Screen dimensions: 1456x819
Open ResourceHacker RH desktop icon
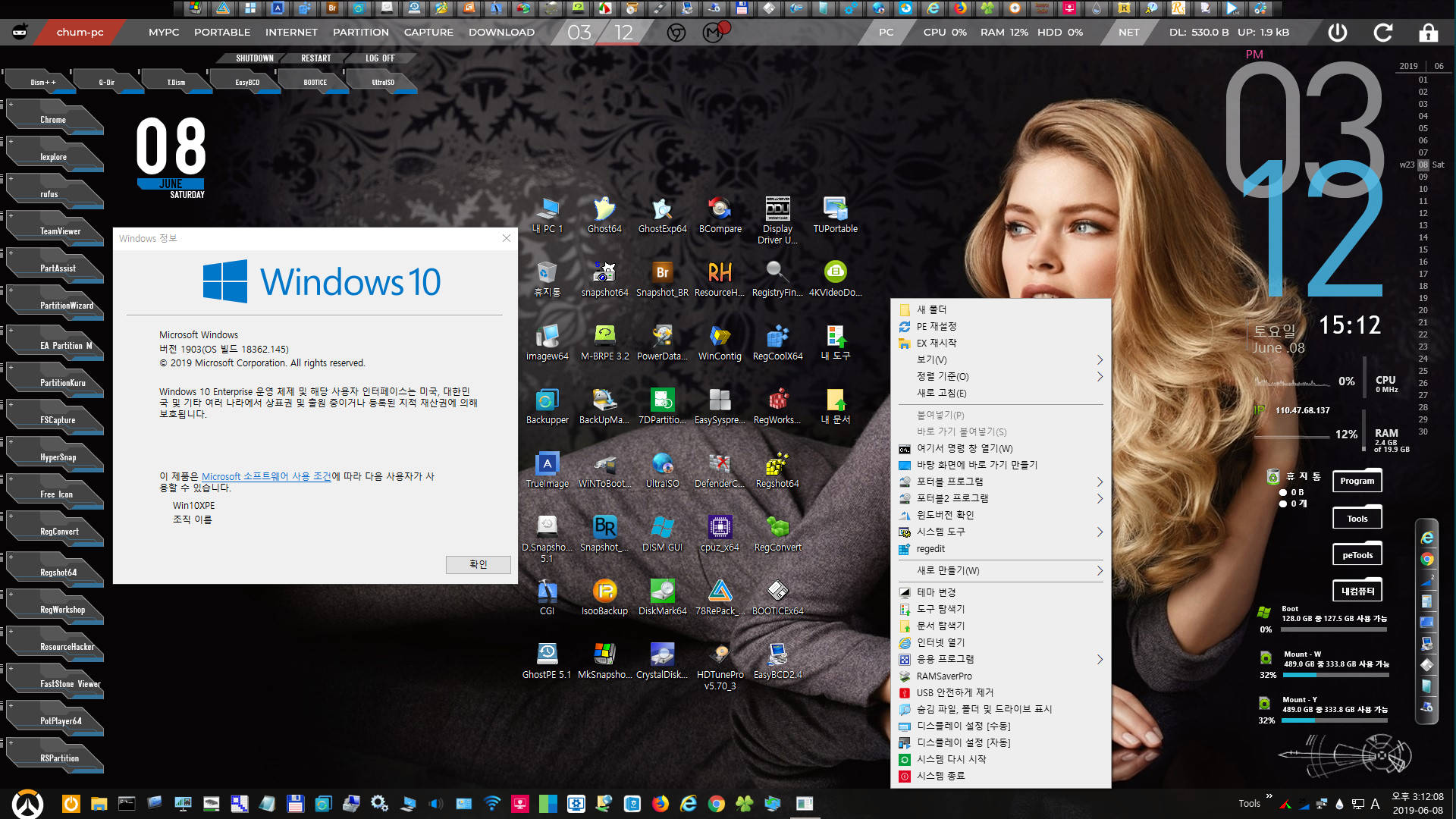tap(720, 279)
